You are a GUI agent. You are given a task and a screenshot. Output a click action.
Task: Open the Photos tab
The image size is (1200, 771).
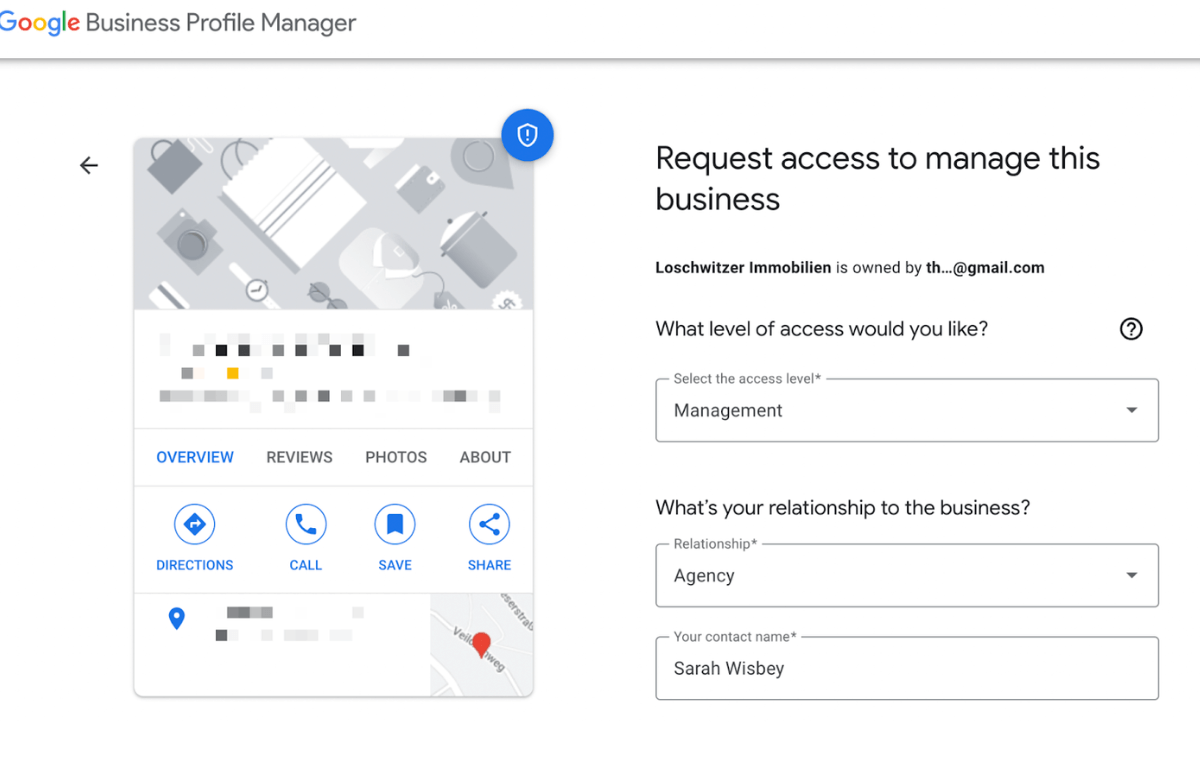395,457
